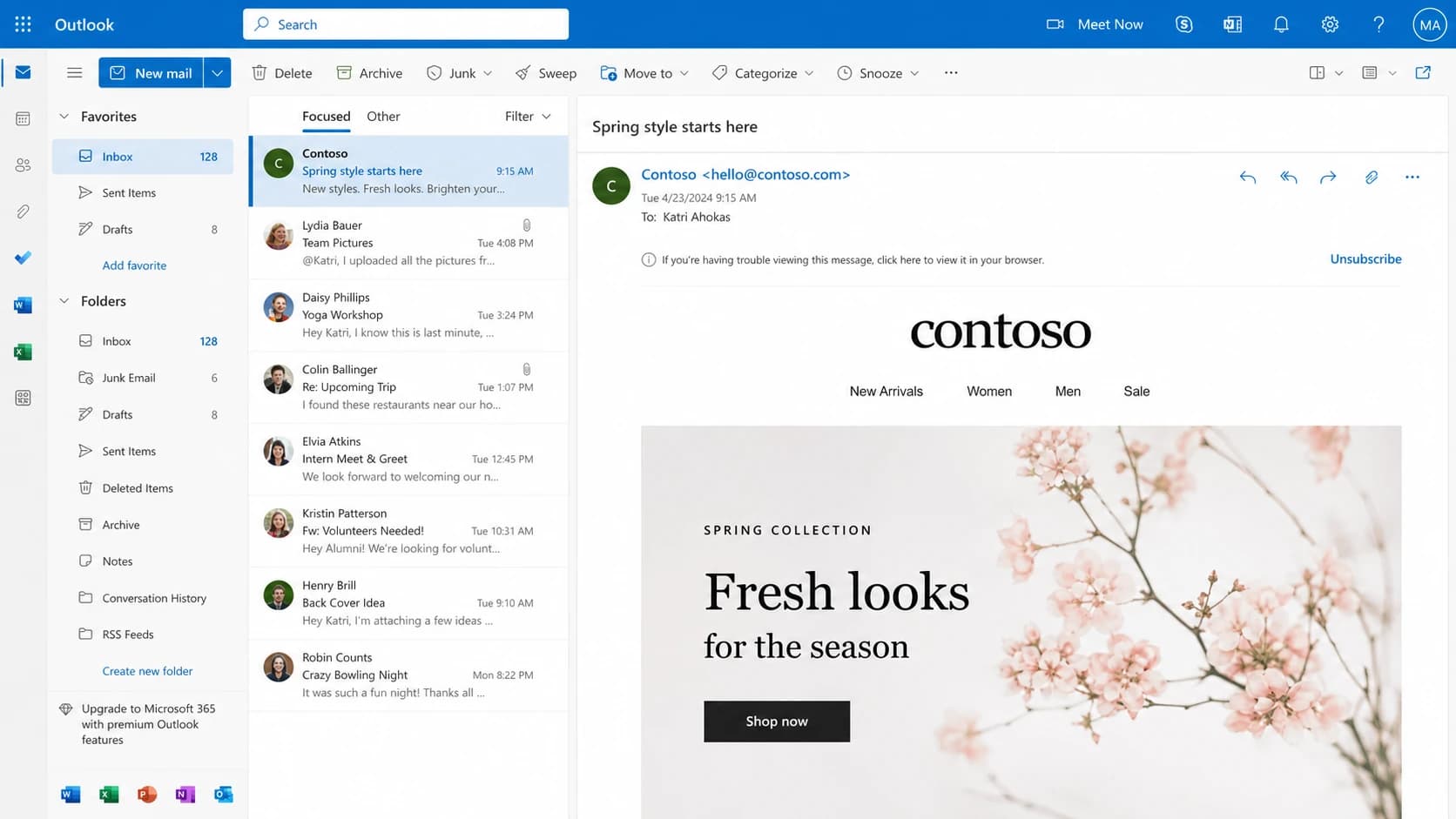
Task: Open PowerPoint from bottom app shortcuts
Action: coord(147,794)
